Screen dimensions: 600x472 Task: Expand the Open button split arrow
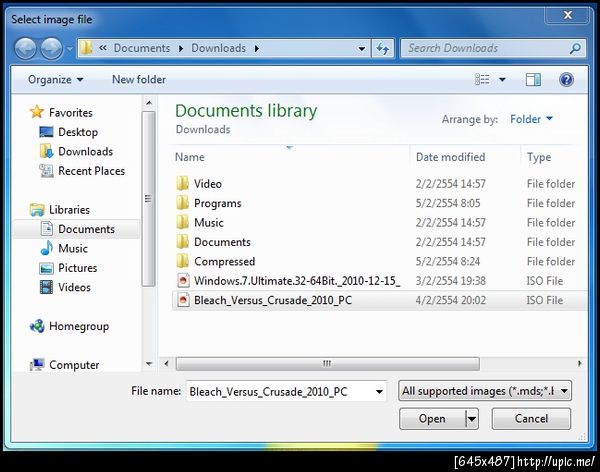472,419
